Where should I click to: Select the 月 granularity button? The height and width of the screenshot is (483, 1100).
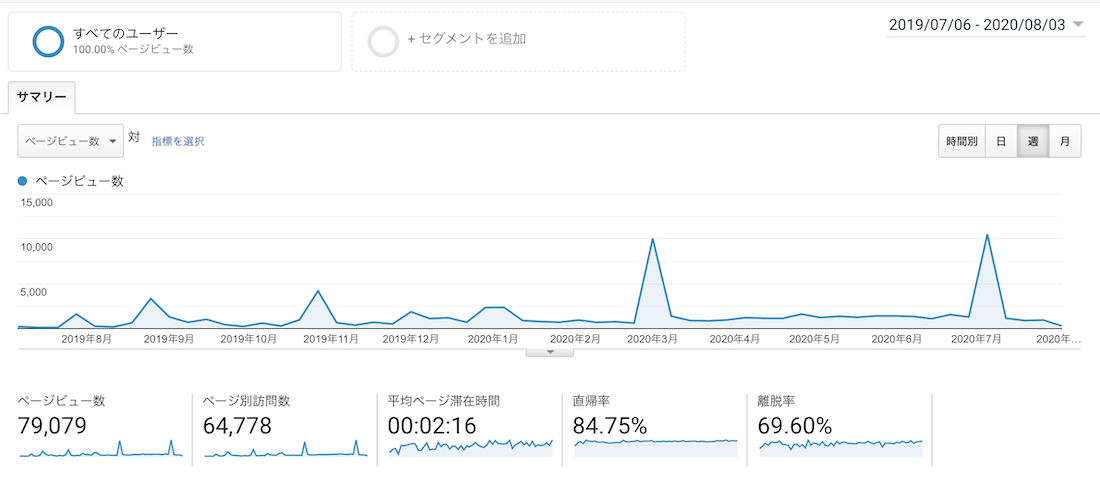1064,141
